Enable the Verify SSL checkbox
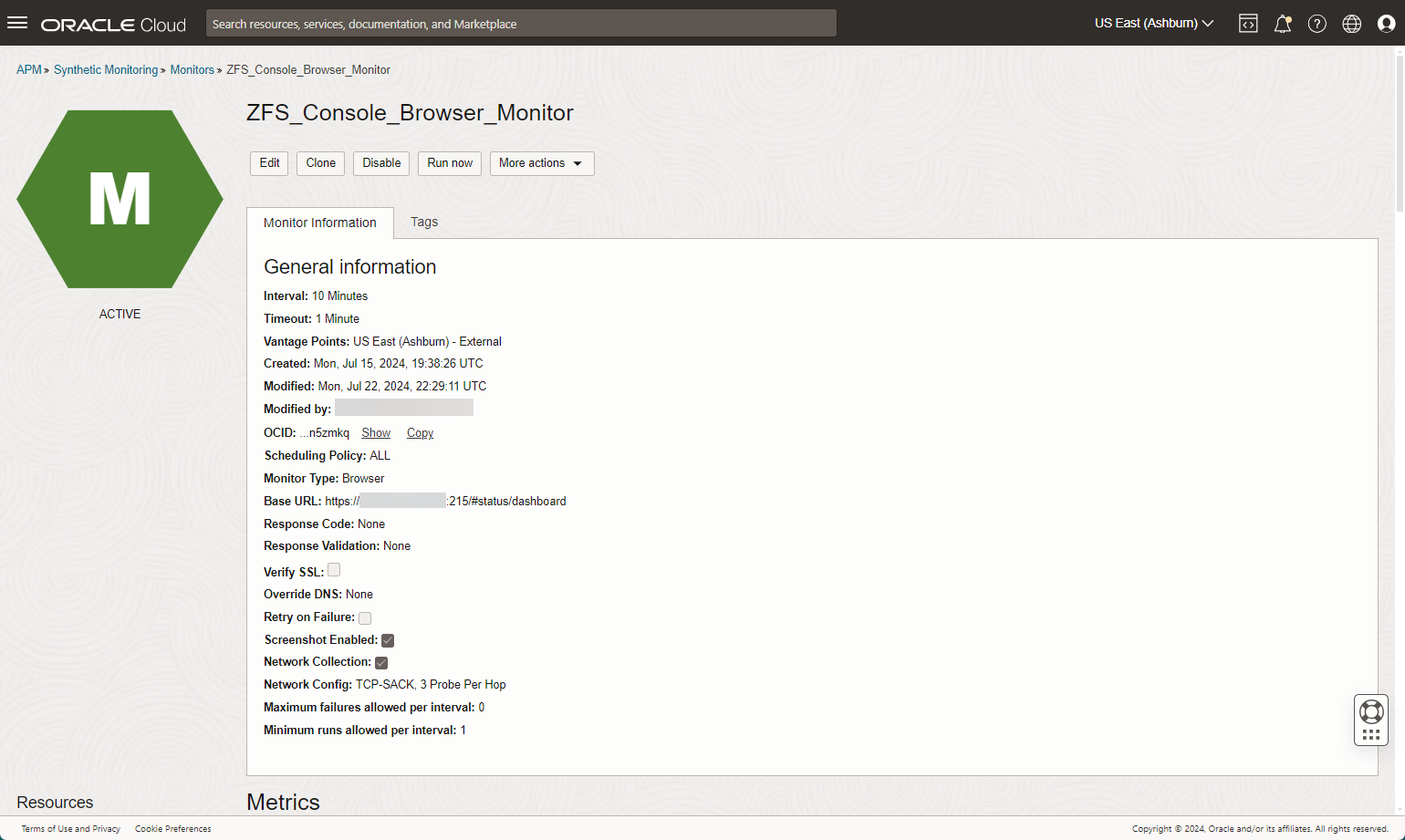1405x840 pixels. (334, 568)
